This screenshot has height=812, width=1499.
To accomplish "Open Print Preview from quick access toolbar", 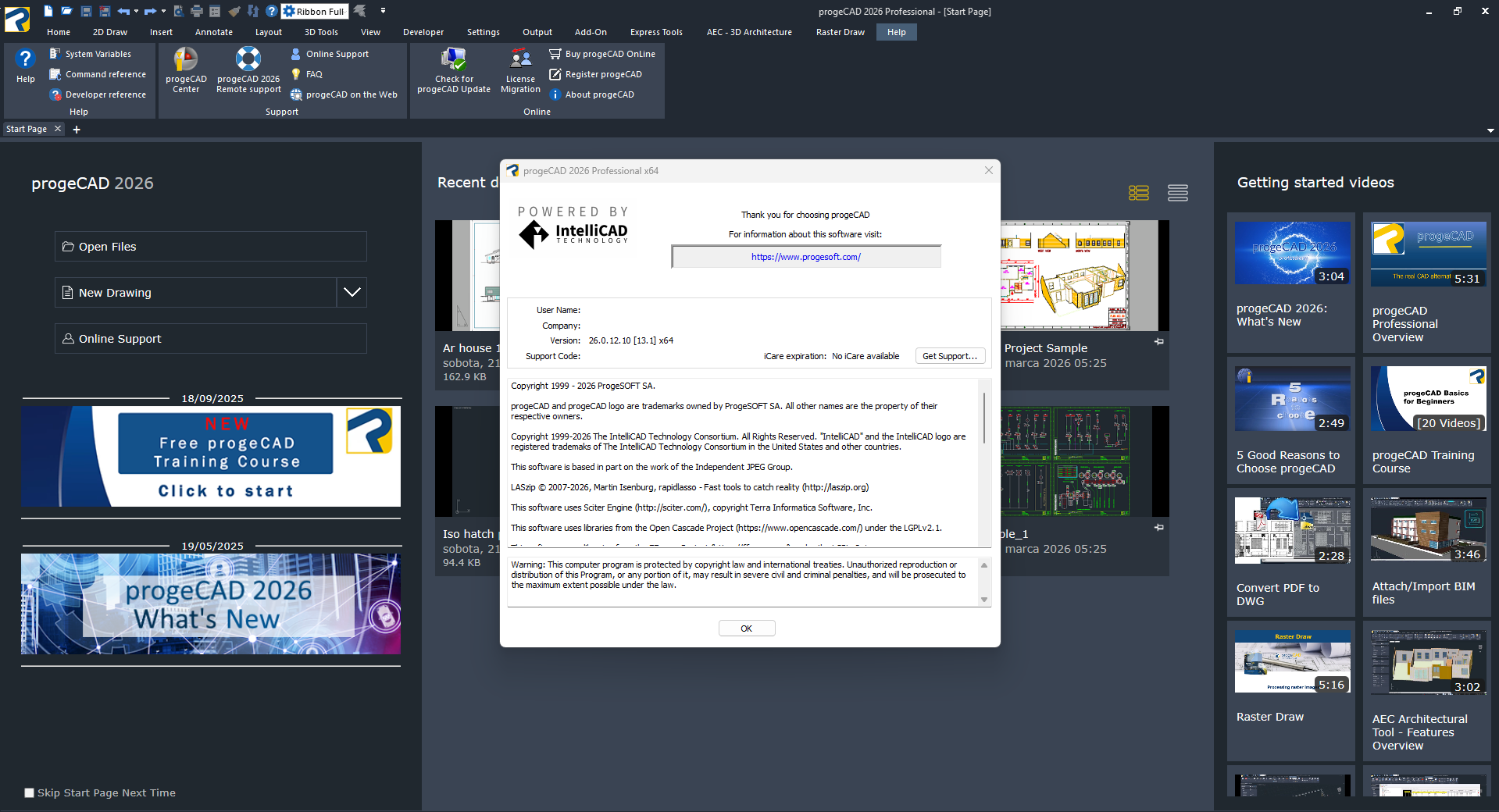I will tap(178, 11).
